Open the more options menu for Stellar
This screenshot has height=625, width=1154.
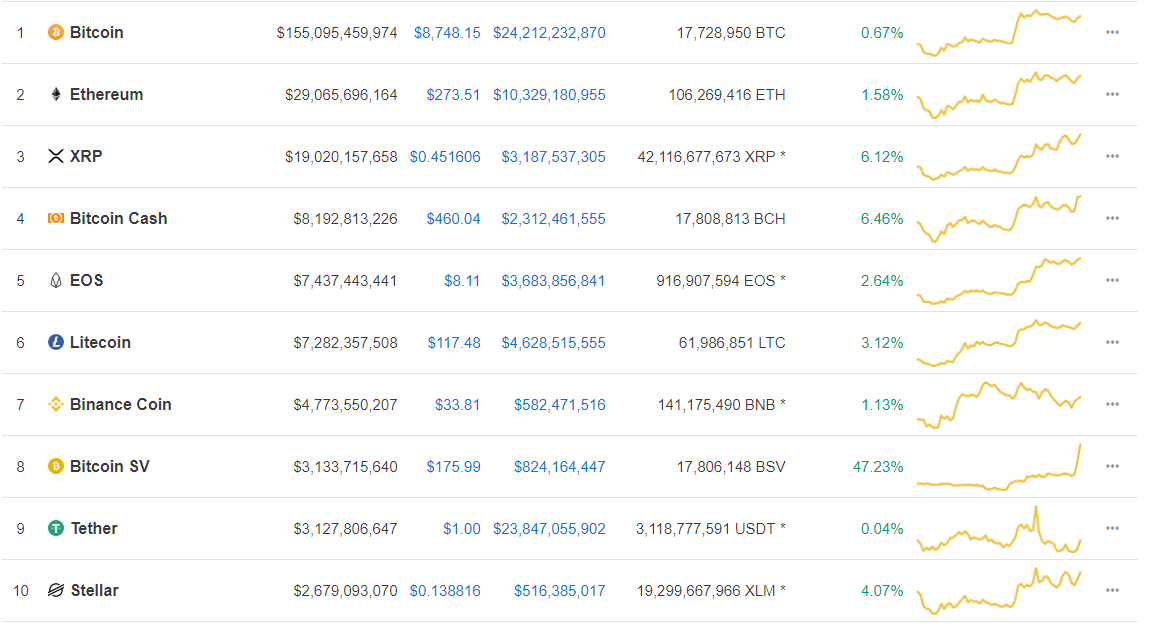1112,590
